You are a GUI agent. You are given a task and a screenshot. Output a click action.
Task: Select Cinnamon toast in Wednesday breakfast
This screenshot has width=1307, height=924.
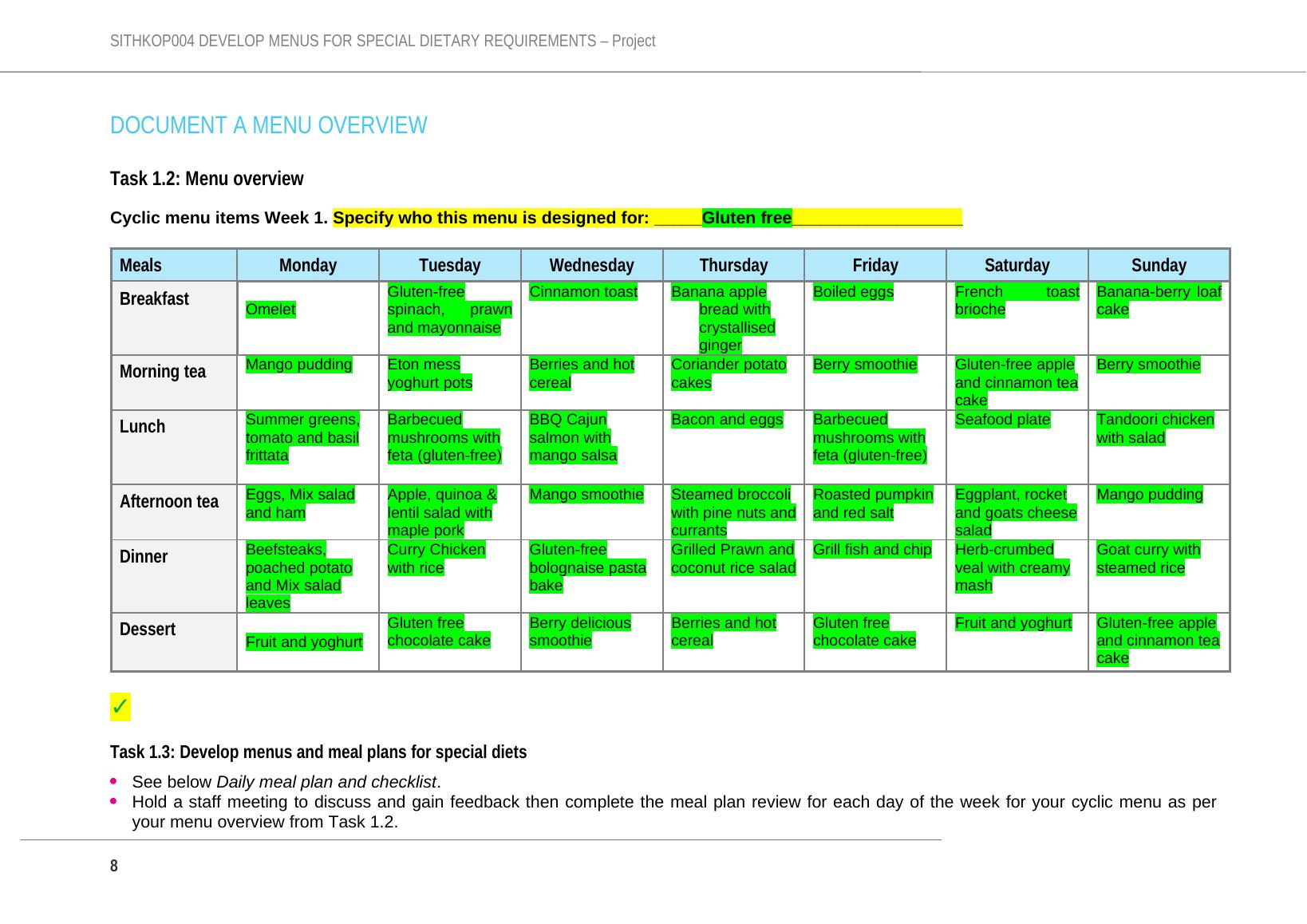(583, 292)
